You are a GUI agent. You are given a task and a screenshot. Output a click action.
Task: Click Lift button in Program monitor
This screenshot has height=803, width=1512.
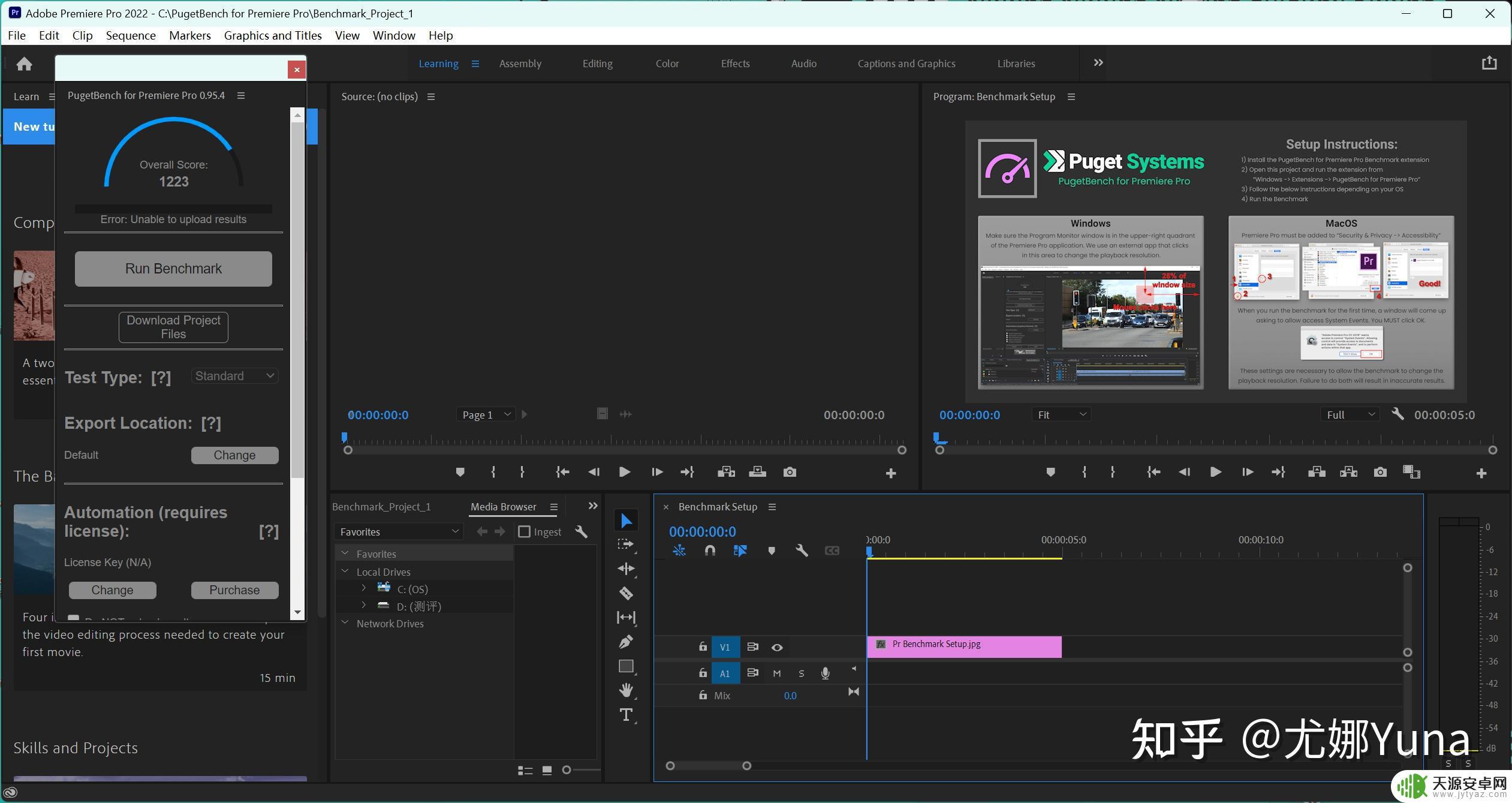point(1317,473)
